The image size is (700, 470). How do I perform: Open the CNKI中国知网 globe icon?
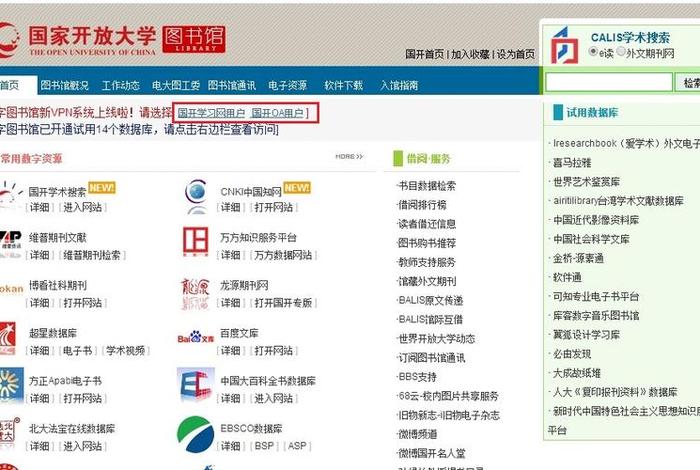[196, 196]
